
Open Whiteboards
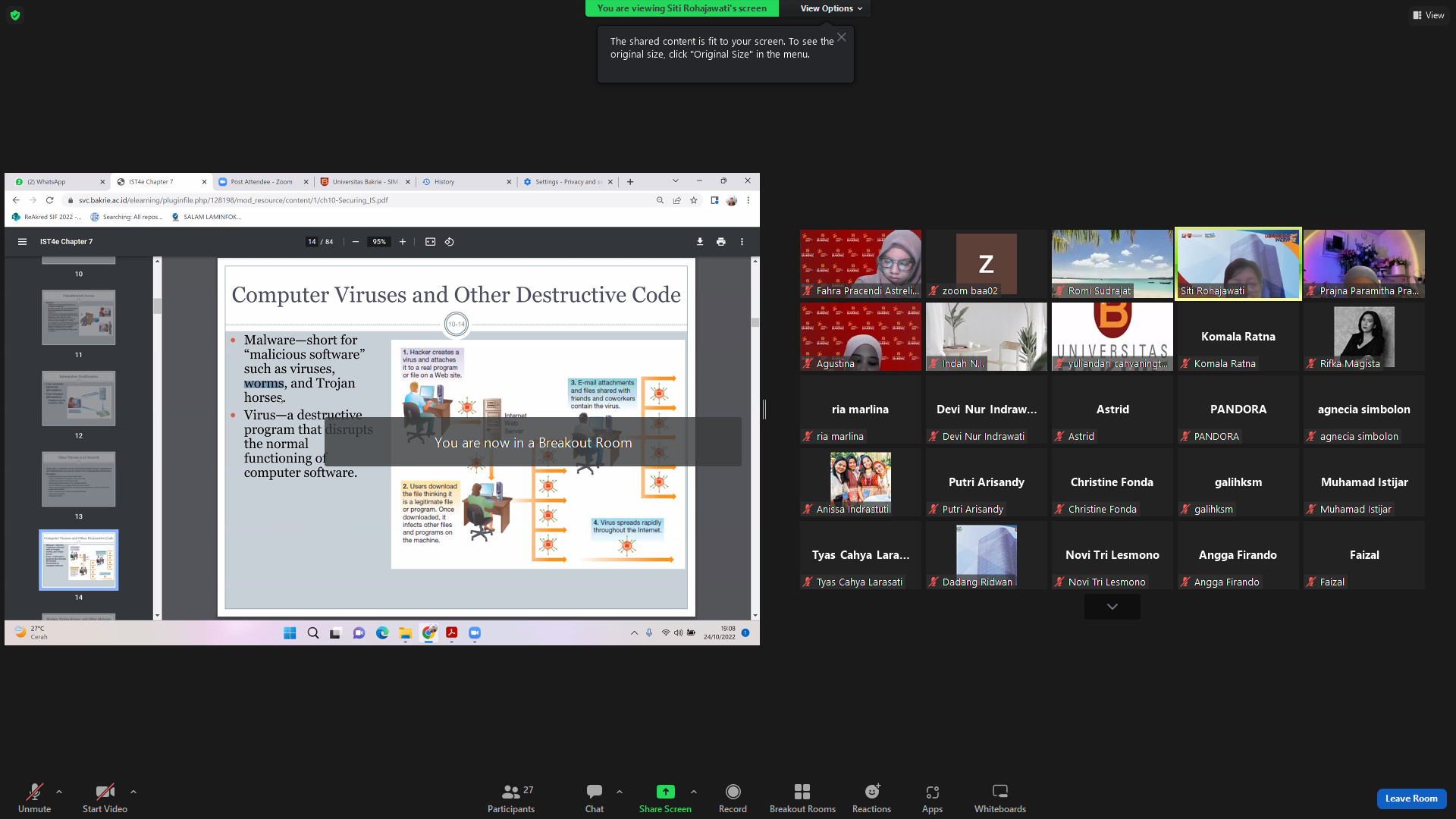pos(1000,798)
